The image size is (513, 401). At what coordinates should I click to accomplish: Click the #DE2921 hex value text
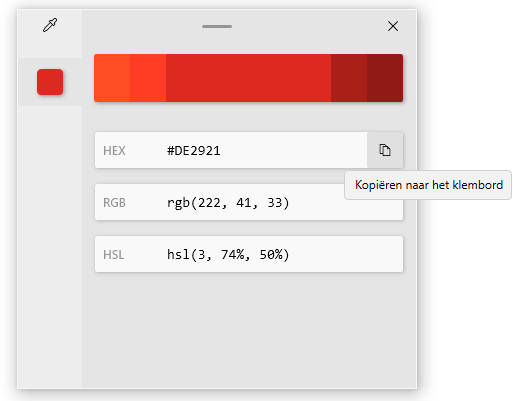(x=194, y=151)
